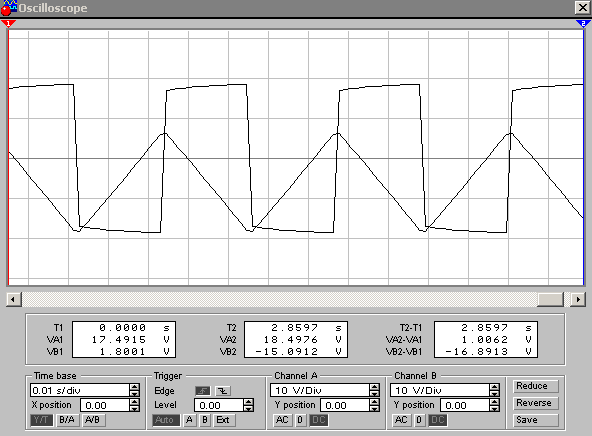Close the Oscilloscope window
The width and height of the screenshot is (592, 436).
click(x=583, y=8)
